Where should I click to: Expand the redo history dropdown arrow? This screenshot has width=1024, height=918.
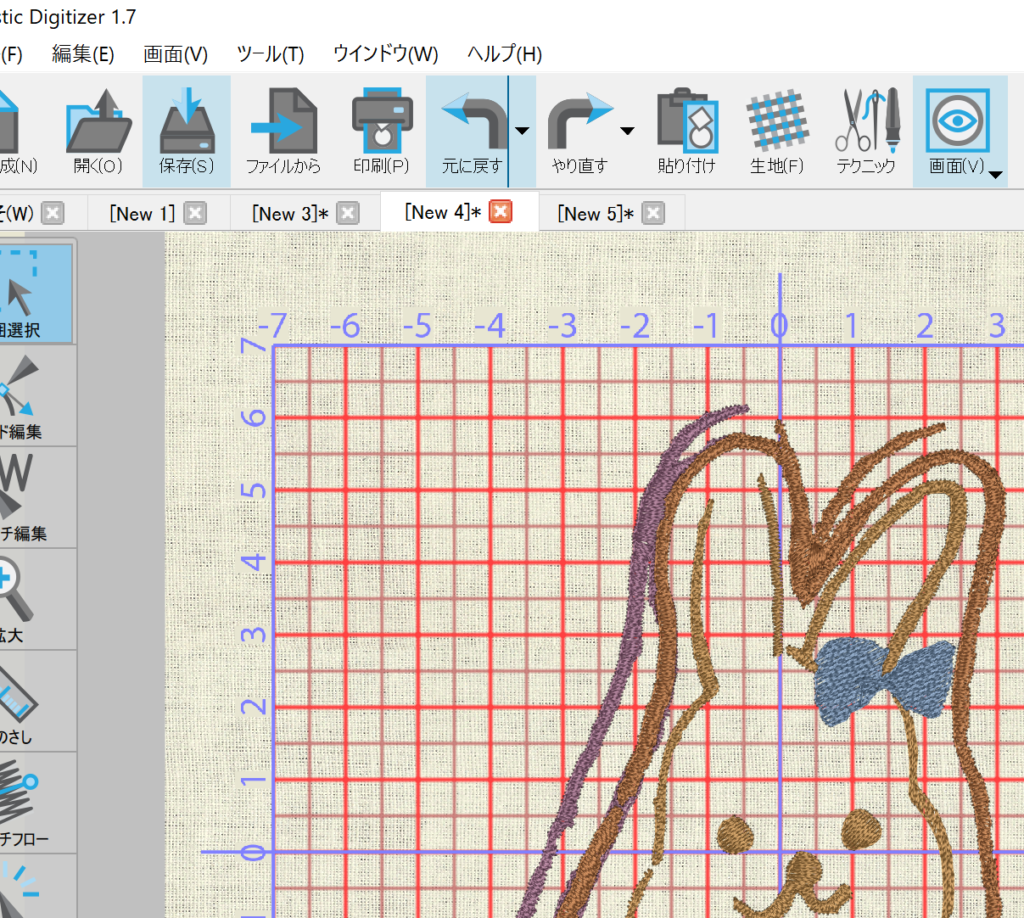tap(627, 130)
